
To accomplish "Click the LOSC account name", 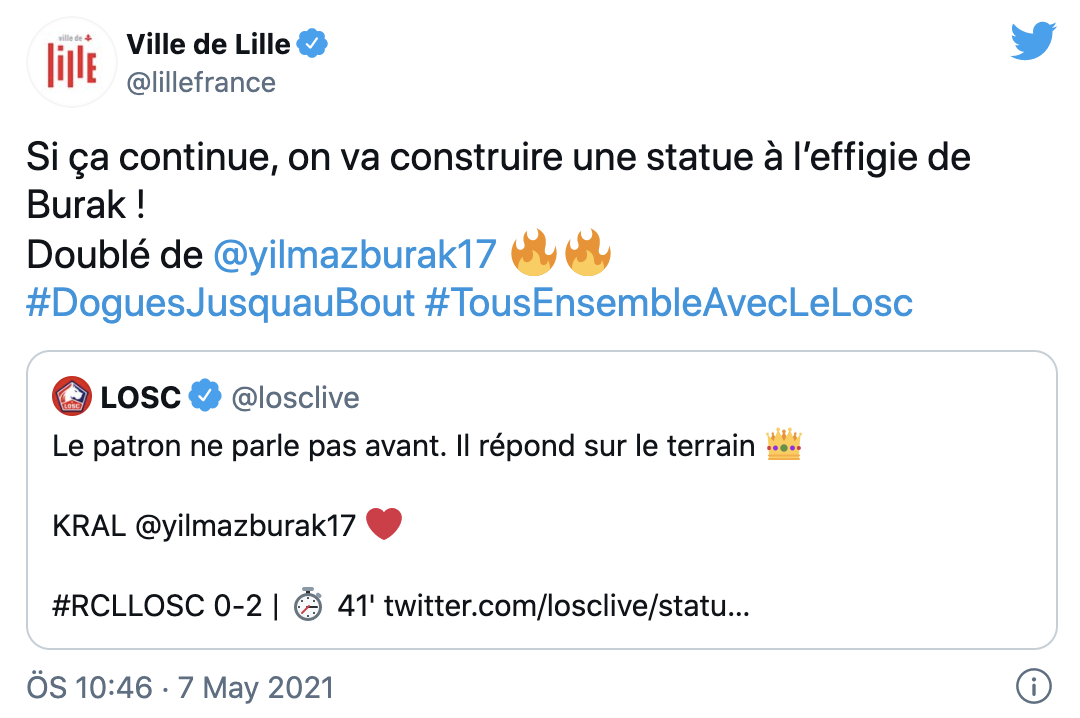I will click(x=140, y=397).
